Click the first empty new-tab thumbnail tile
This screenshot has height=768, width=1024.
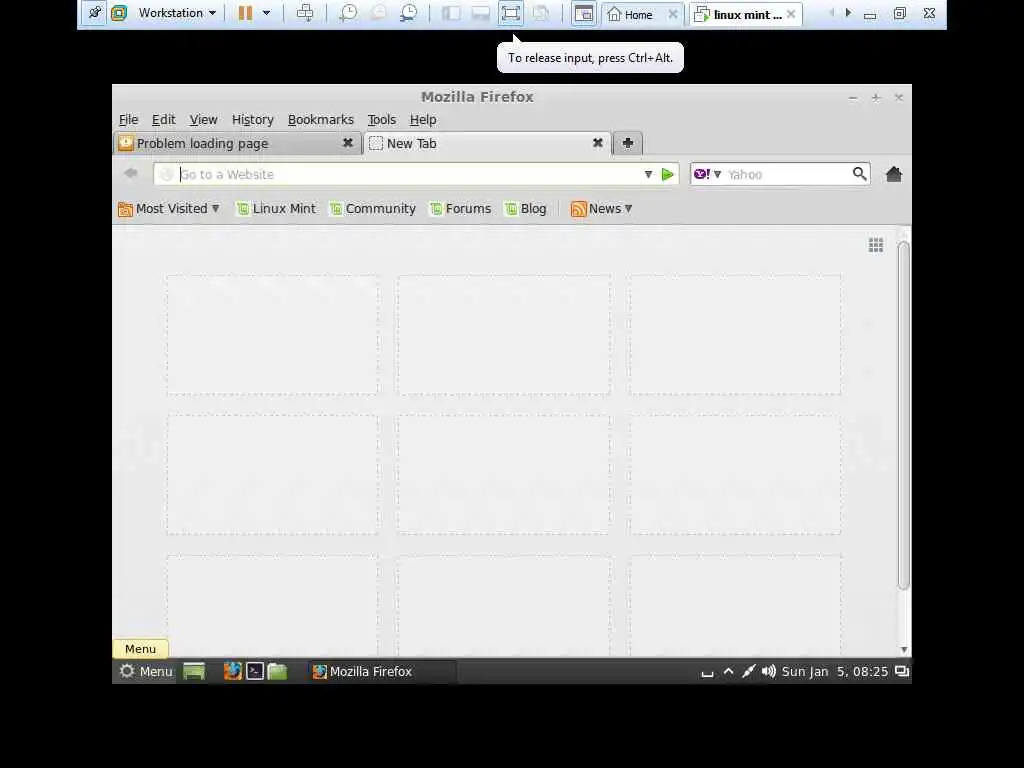272,335
